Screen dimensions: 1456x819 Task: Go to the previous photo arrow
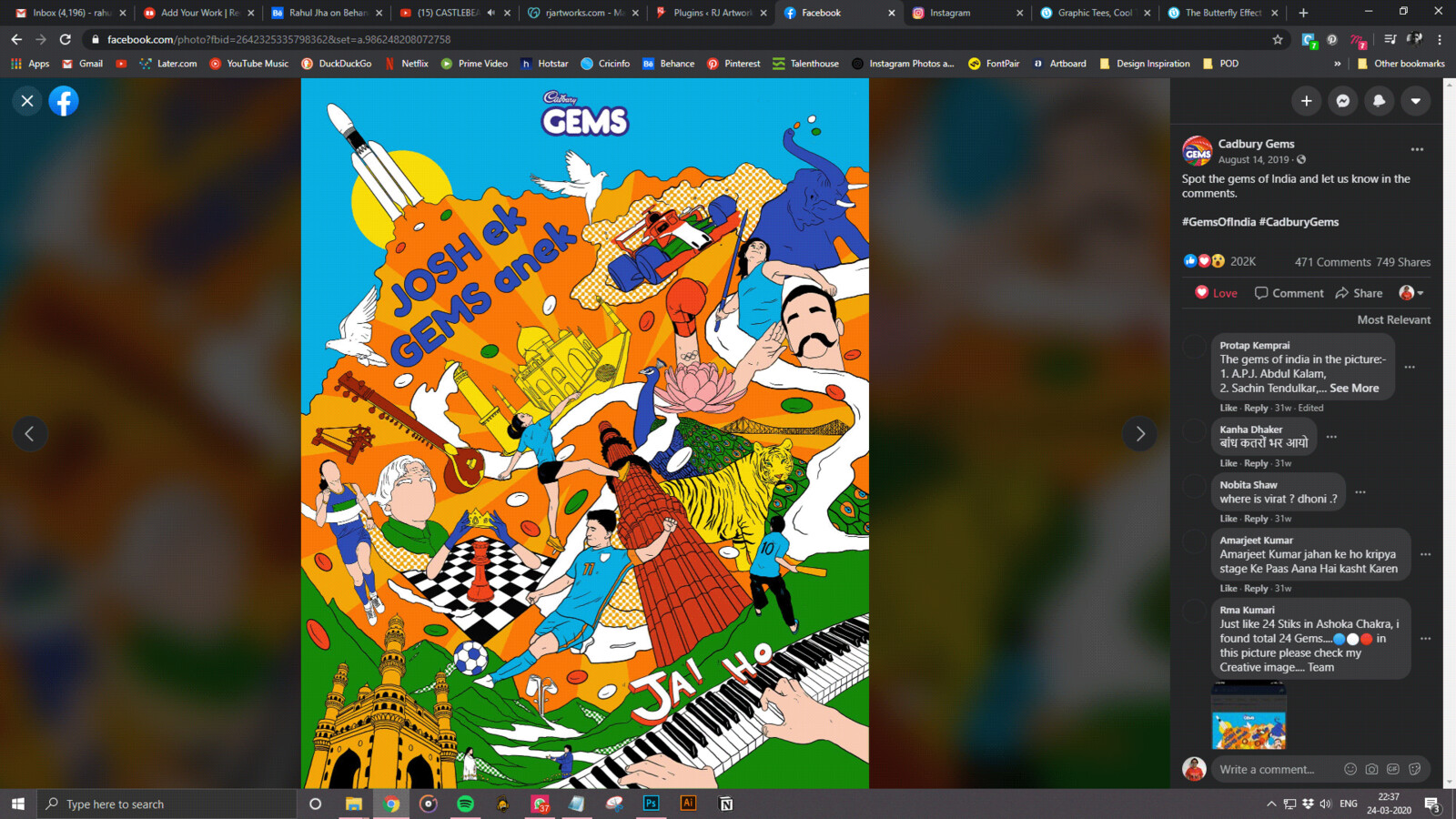[29, 434]
